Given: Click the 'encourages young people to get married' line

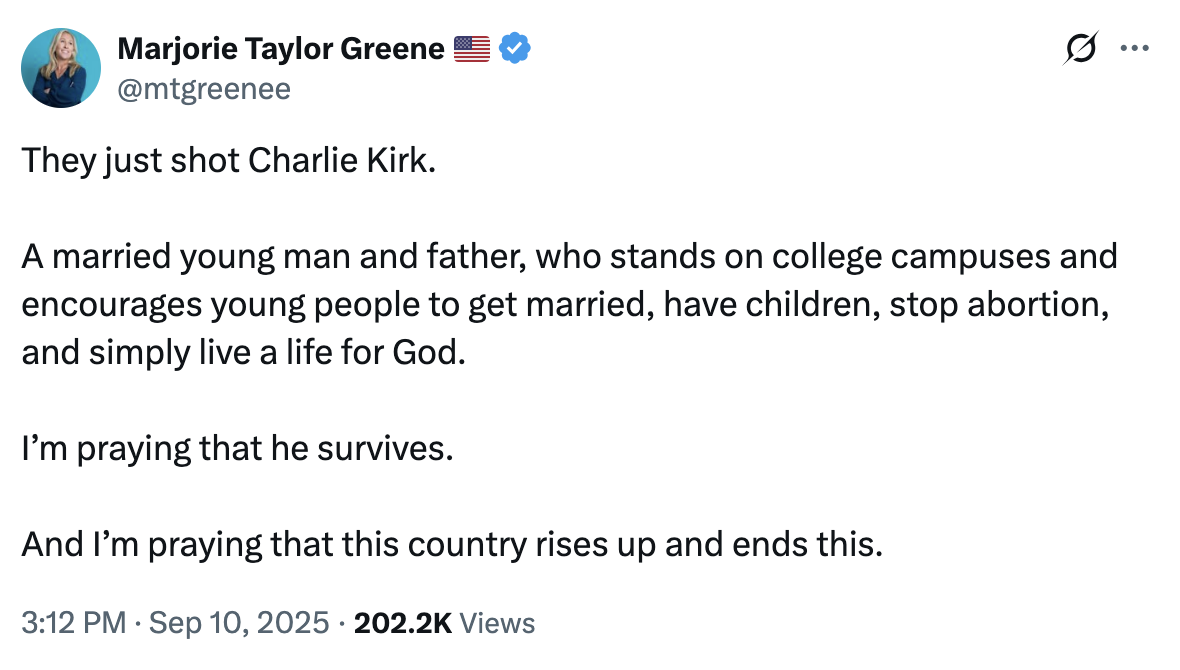Looking at the screenshot, I should pyautogui.click(x=566, y=305).
